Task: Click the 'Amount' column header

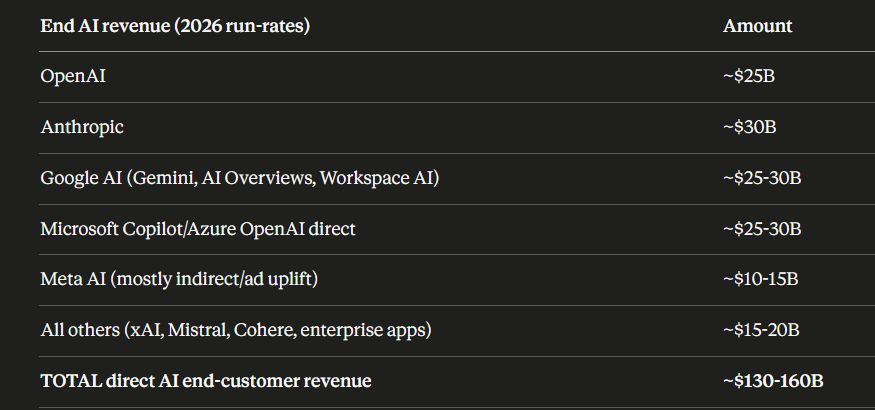Action: (757, 26)
